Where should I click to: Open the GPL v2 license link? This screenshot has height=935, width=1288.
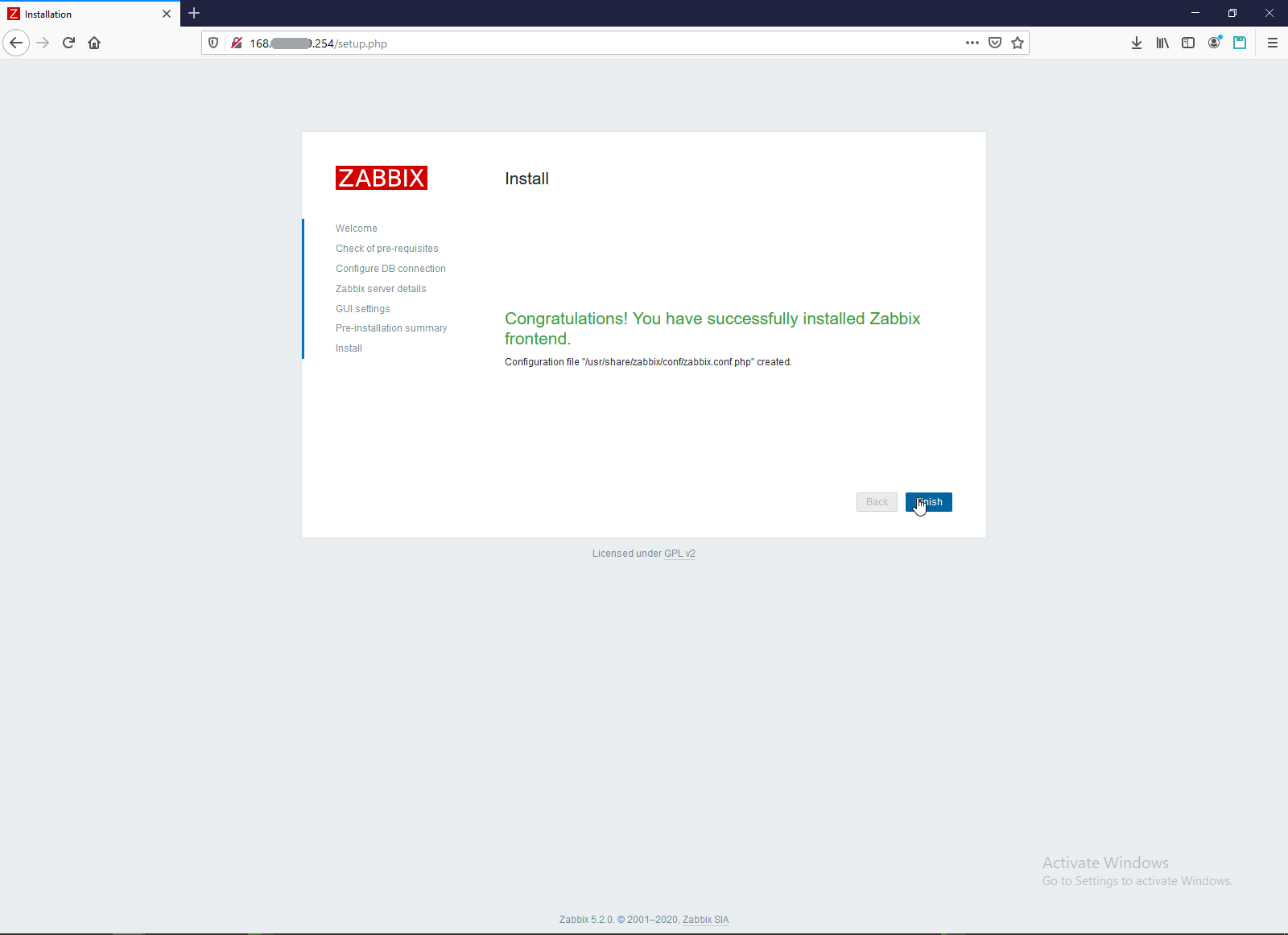coord(679,554)
